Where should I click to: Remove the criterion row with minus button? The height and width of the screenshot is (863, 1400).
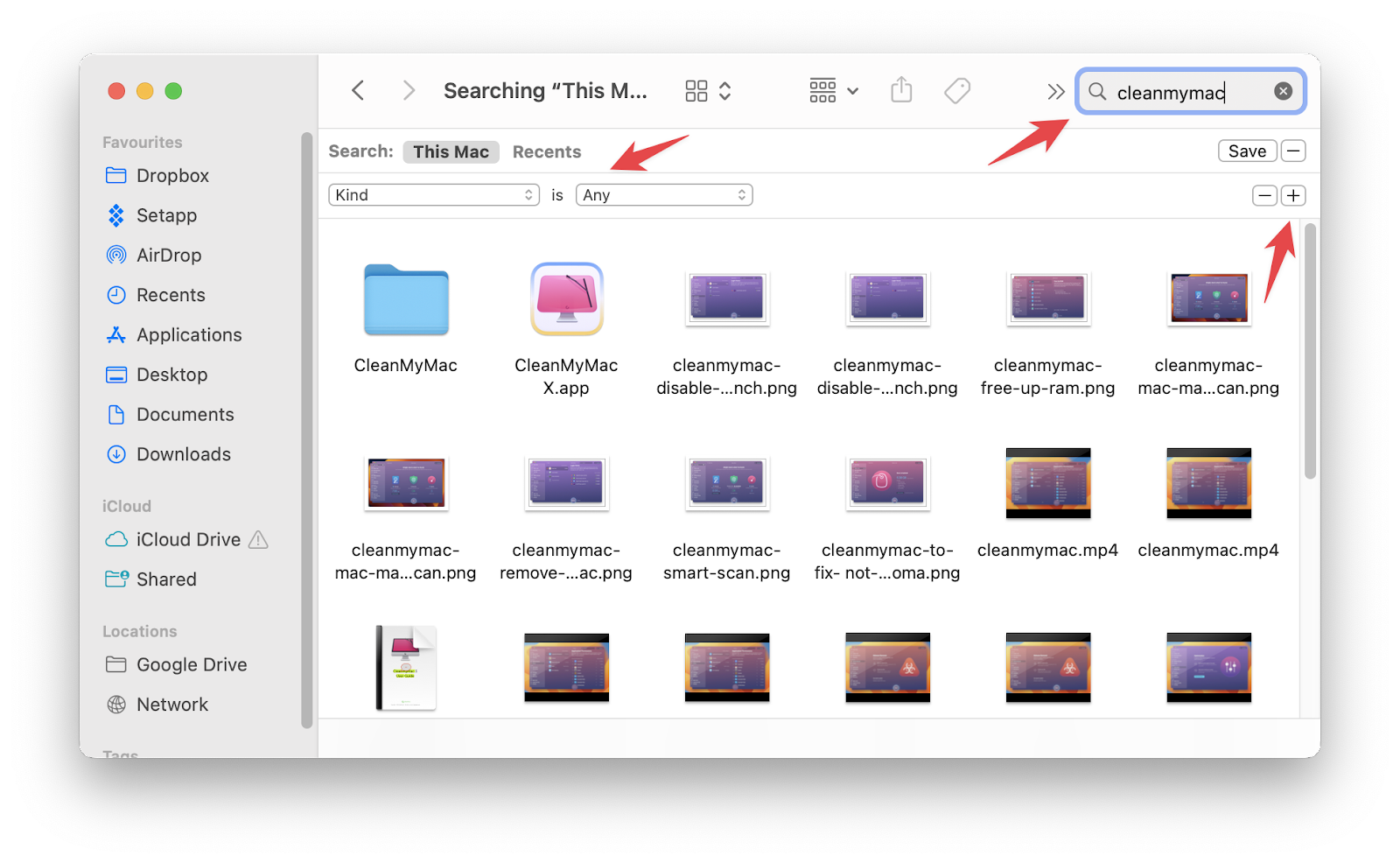(1264, 194)
